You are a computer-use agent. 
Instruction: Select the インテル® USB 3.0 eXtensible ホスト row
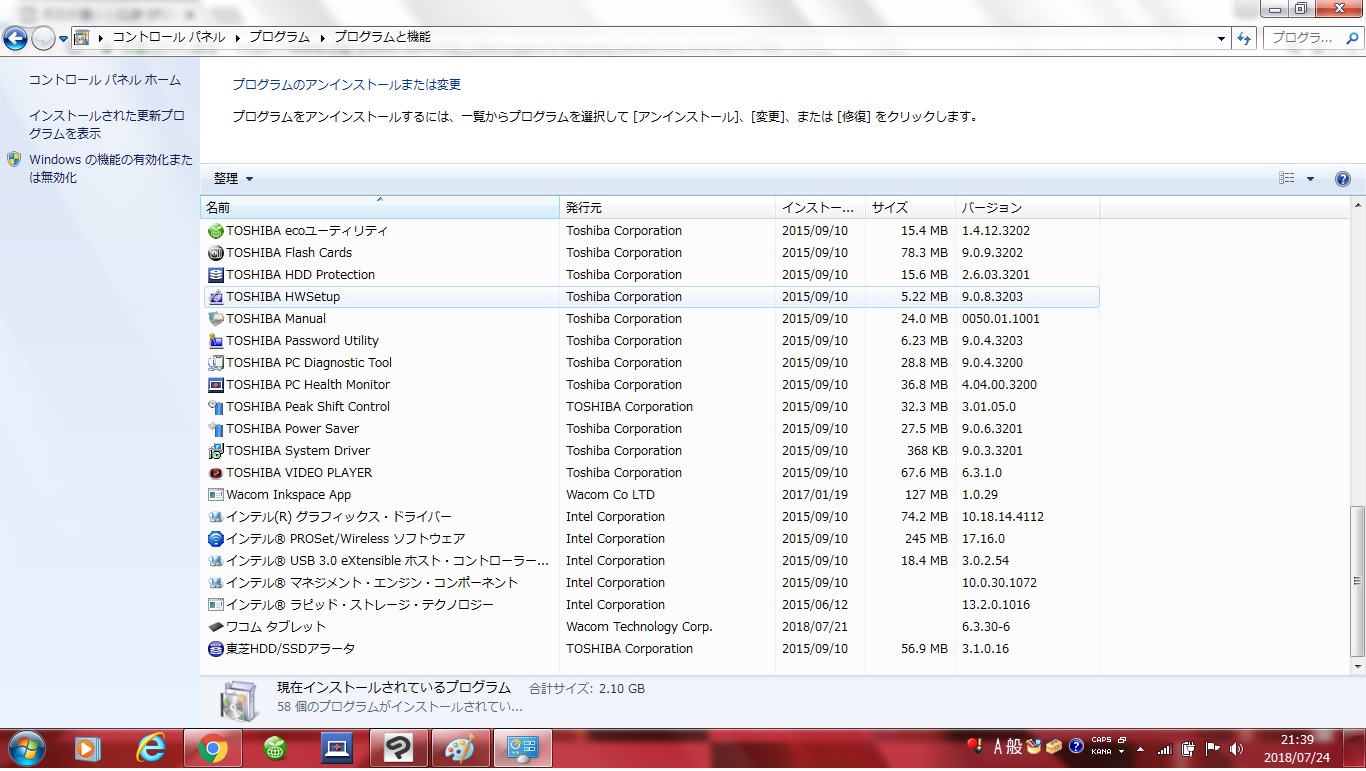[x=652, y=561]
